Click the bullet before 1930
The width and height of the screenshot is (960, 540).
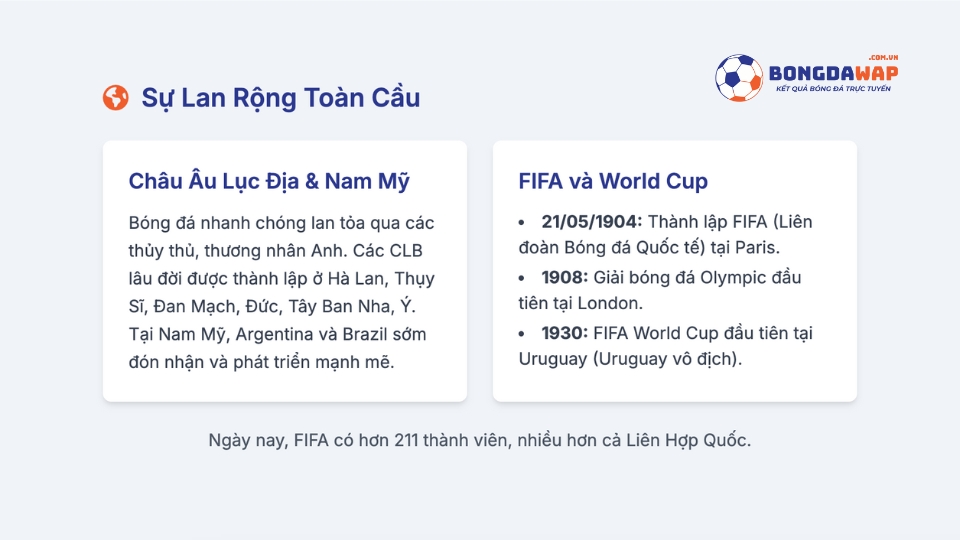(522, 334)
